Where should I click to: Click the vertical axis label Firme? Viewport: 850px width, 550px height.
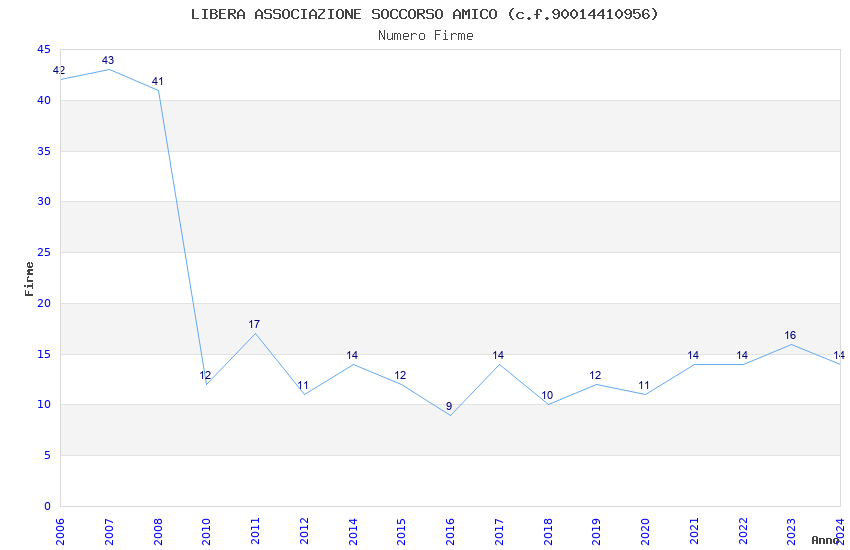coord(29,279)
